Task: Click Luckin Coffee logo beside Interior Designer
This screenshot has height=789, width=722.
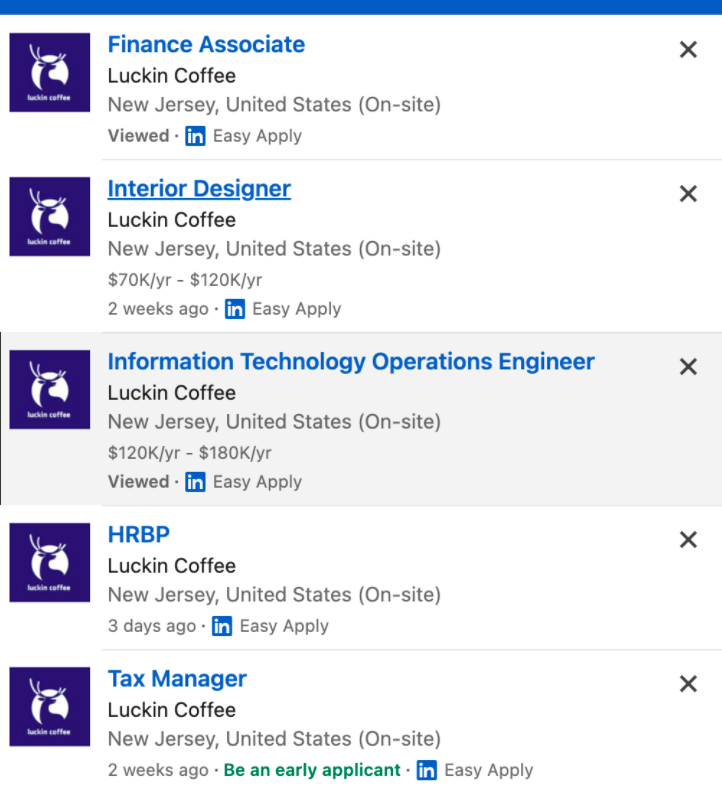Action: pos(50,216)
